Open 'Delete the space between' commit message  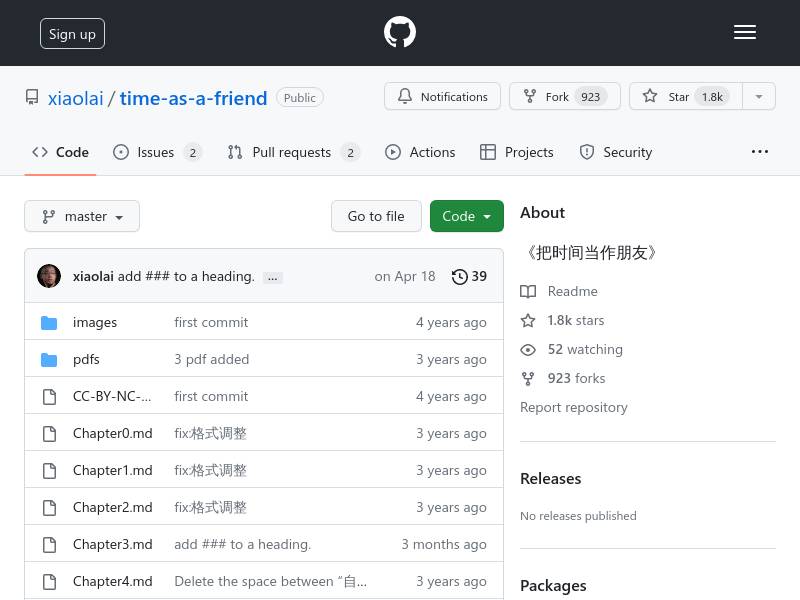coord(270,582)
